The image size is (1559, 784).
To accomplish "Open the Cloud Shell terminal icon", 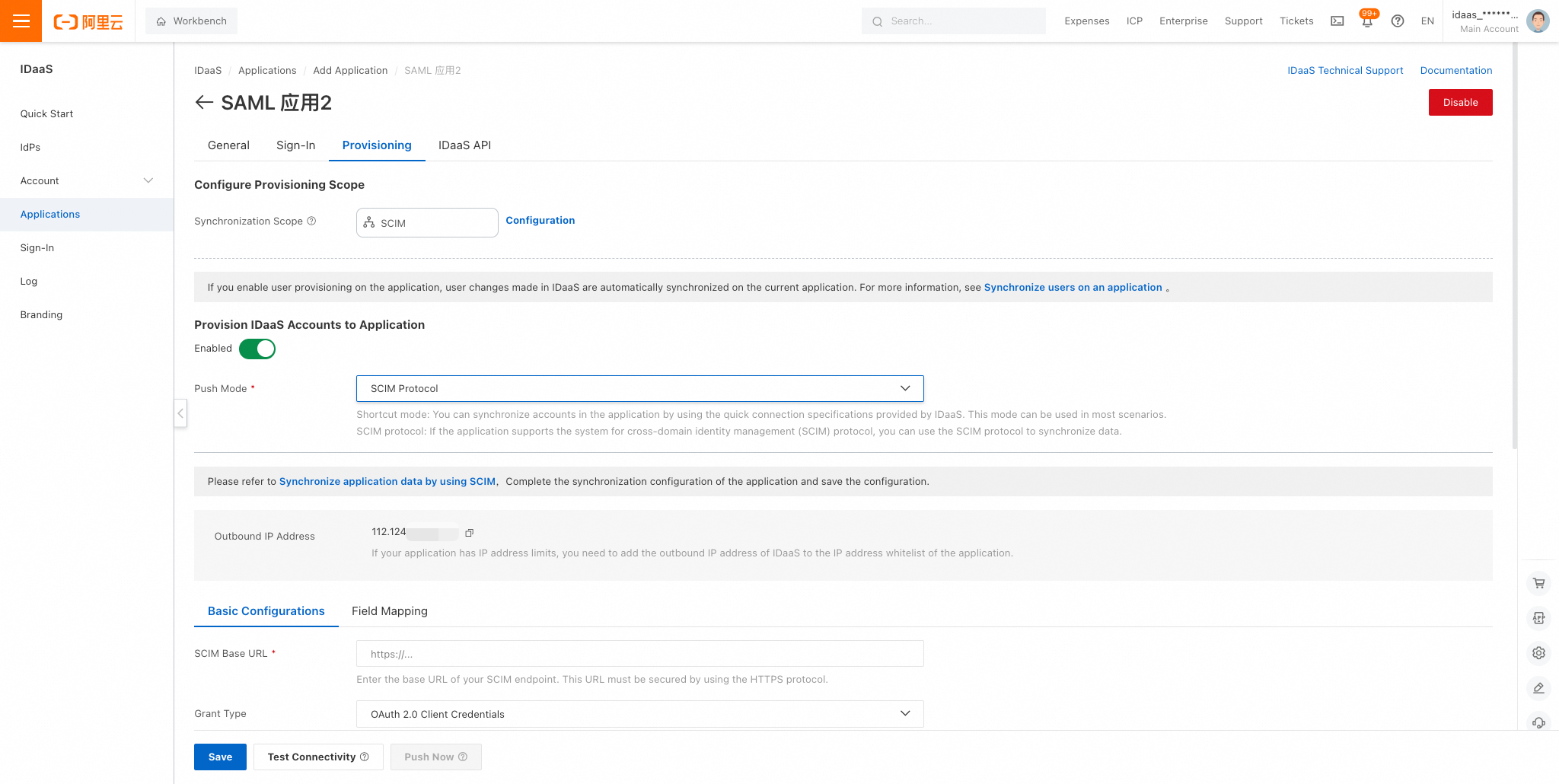I will tap(1337, 21).
